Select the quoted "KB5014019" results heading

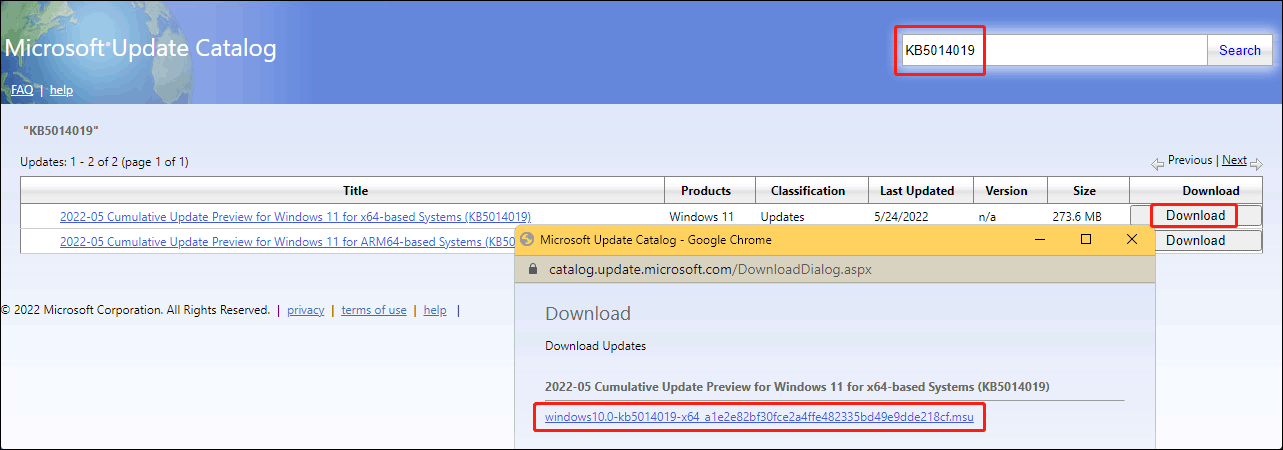click(x=61, y=131)
